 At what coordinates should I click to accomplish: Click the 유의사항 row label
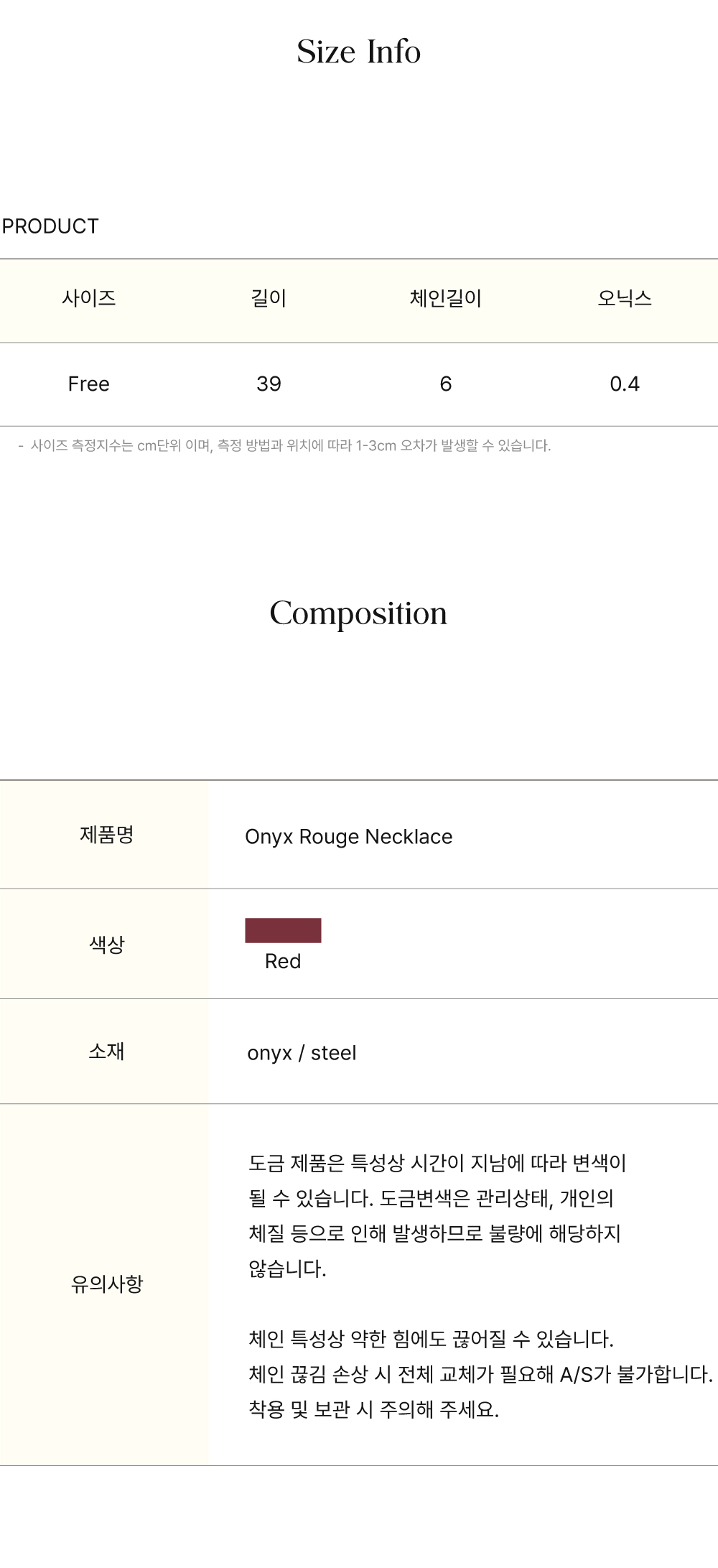[x=106, y=1284]
